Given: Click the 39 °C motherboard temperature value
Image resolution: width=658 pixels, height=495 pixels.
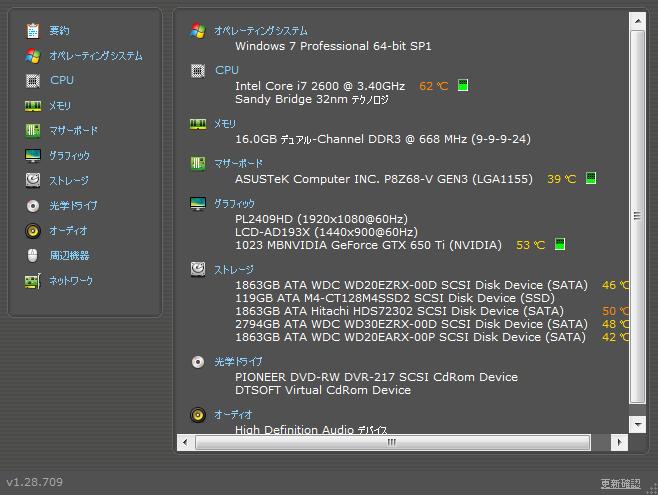Looking at the screenshot, I should [561, 179].
